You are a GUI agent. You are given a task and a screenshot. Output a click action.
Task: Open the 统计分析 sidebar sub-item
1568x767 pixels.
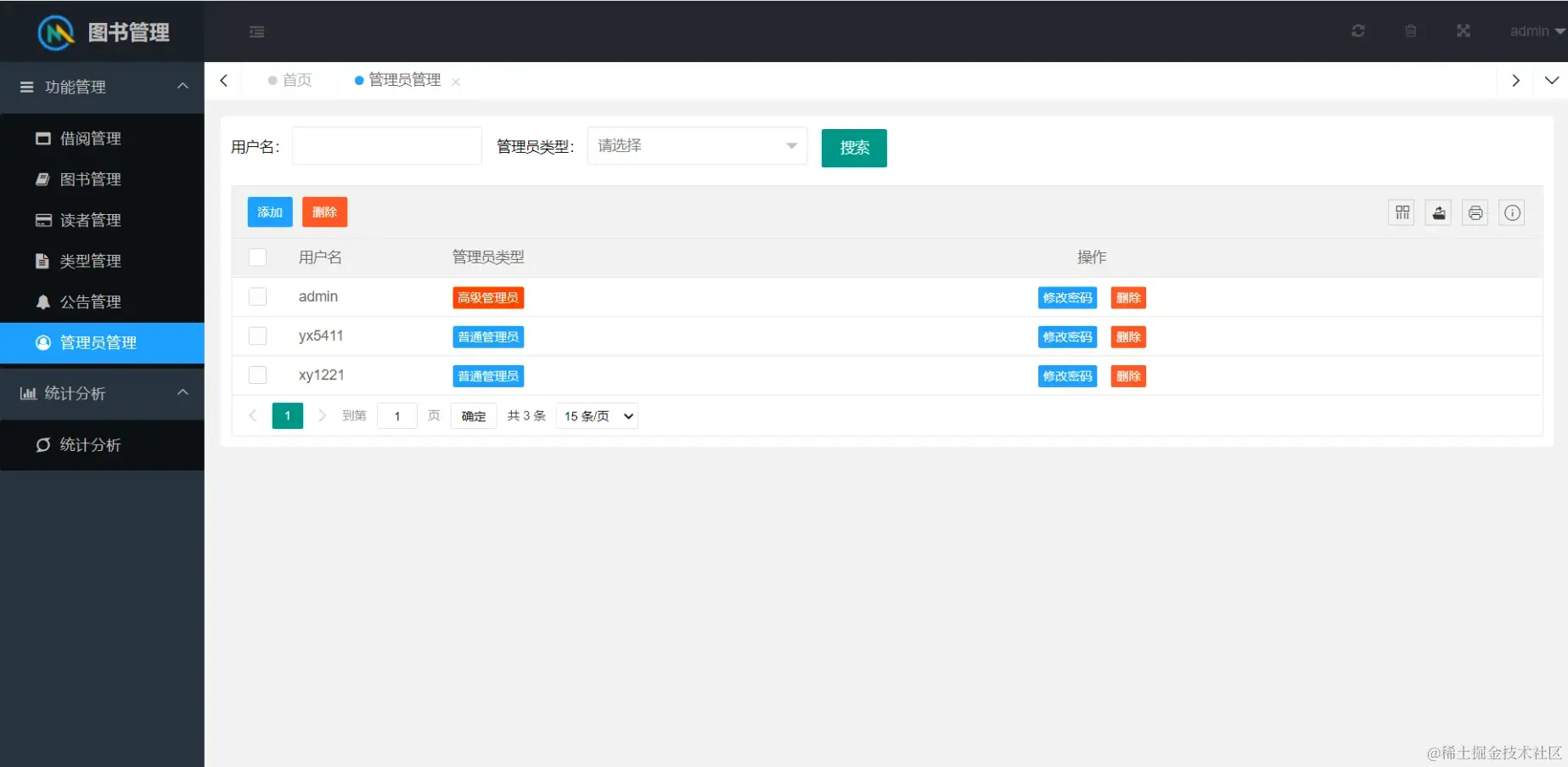102,445
